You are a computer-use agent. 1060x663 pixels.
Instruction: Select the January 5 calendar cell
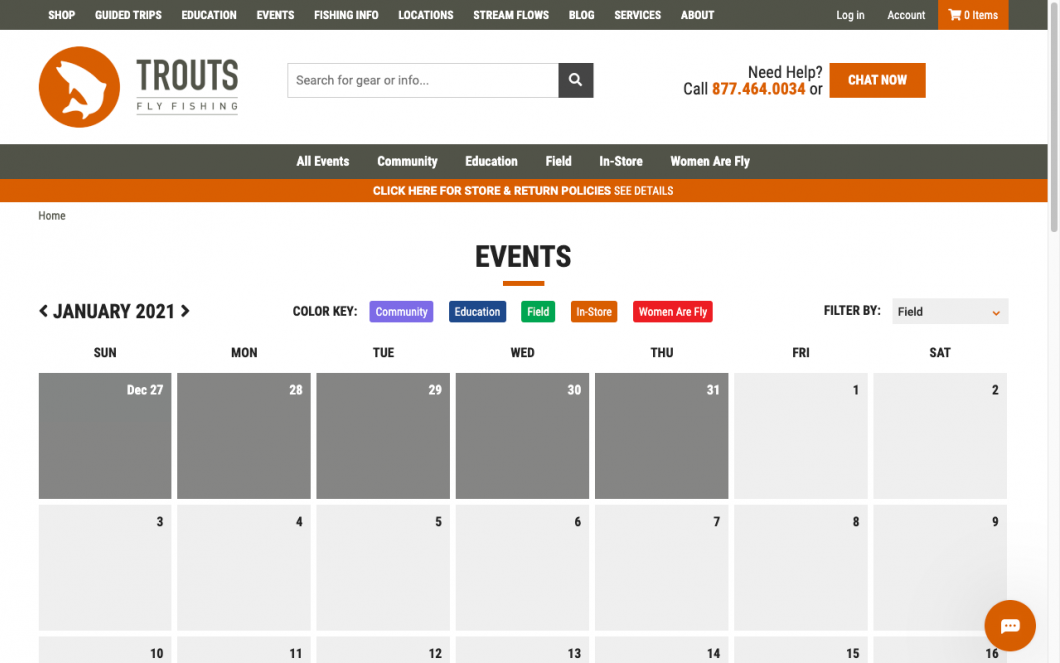coord(383,568)
